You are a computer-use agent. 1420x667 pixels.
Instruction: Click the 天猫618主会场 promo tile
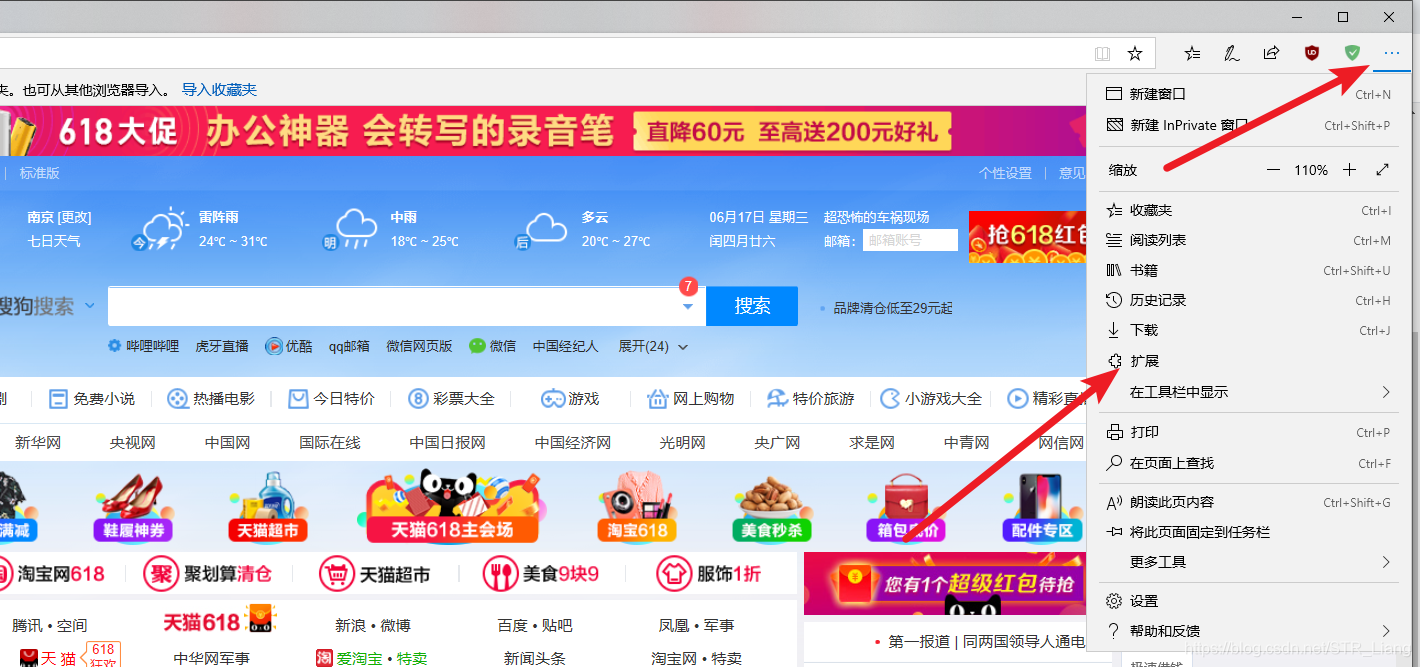pyautogui.click(x=452, y=505)
